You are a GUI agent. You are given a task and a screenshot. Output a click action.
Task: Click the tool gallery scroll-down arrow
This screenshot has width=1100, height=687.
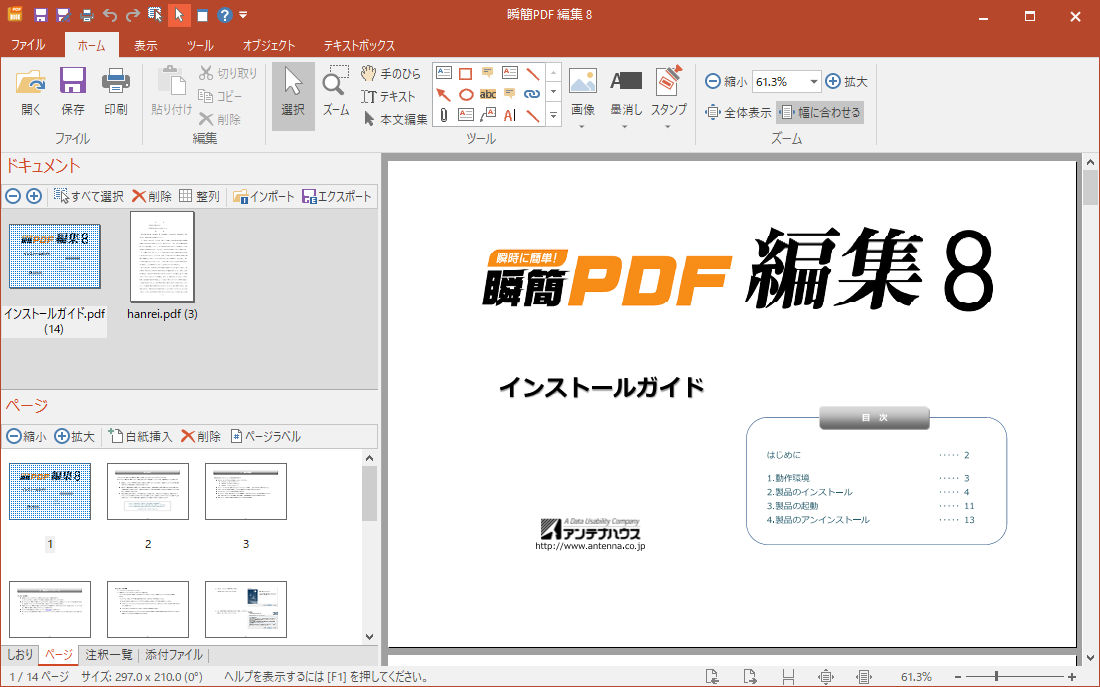pos(554,91)
